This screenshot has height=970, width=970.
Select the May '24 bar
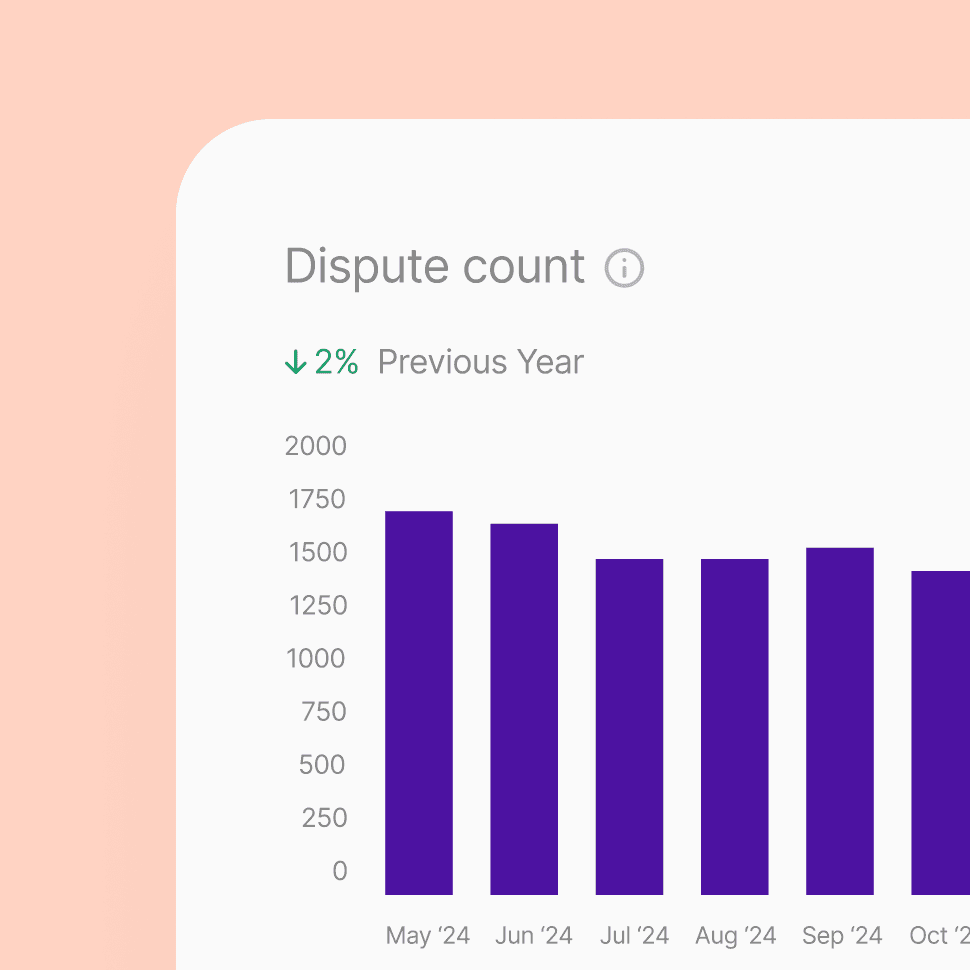point(419,703)
